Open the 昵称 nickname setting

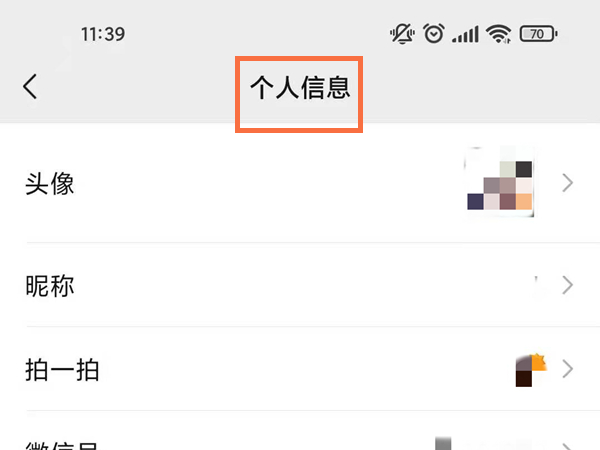click(x=300, y=285)
